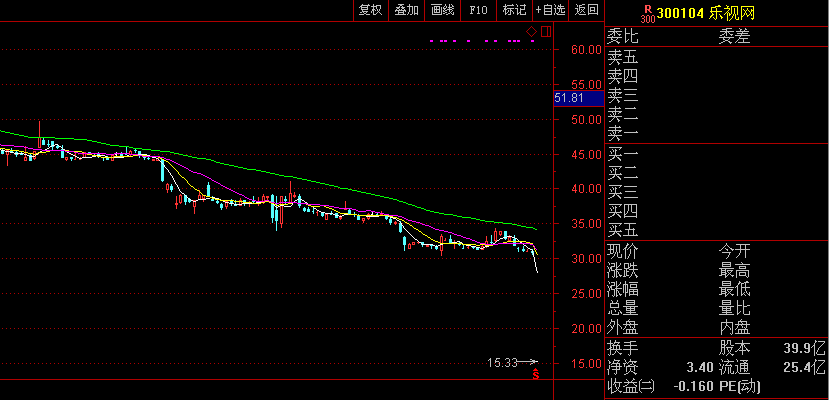Click the red diamond icon above chart
Image resolution: width=829 pixels, height=400 pixels.
[x=533, y=32]
